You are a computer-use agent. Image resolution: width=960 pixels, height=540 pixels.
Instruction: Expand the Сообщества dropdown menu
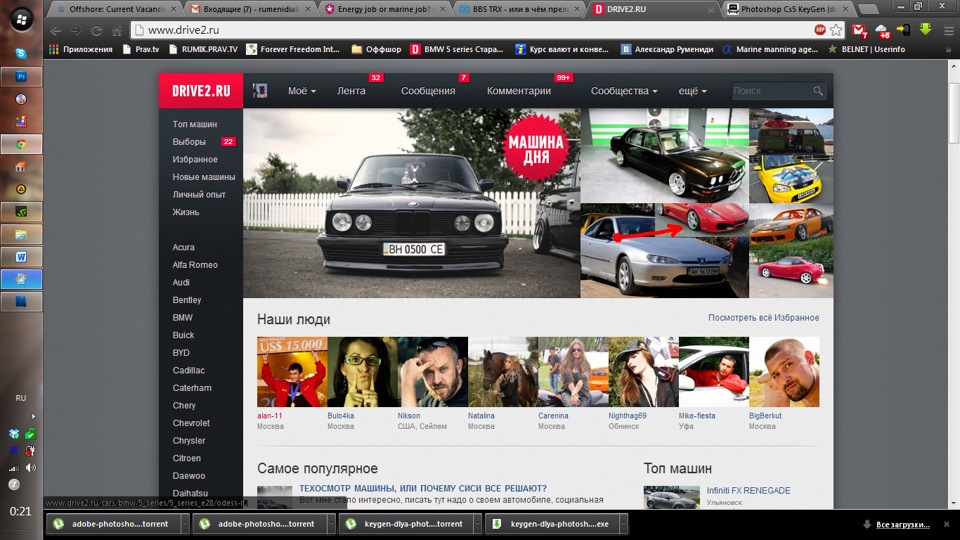pyautogui.click(x=624, y=91)
